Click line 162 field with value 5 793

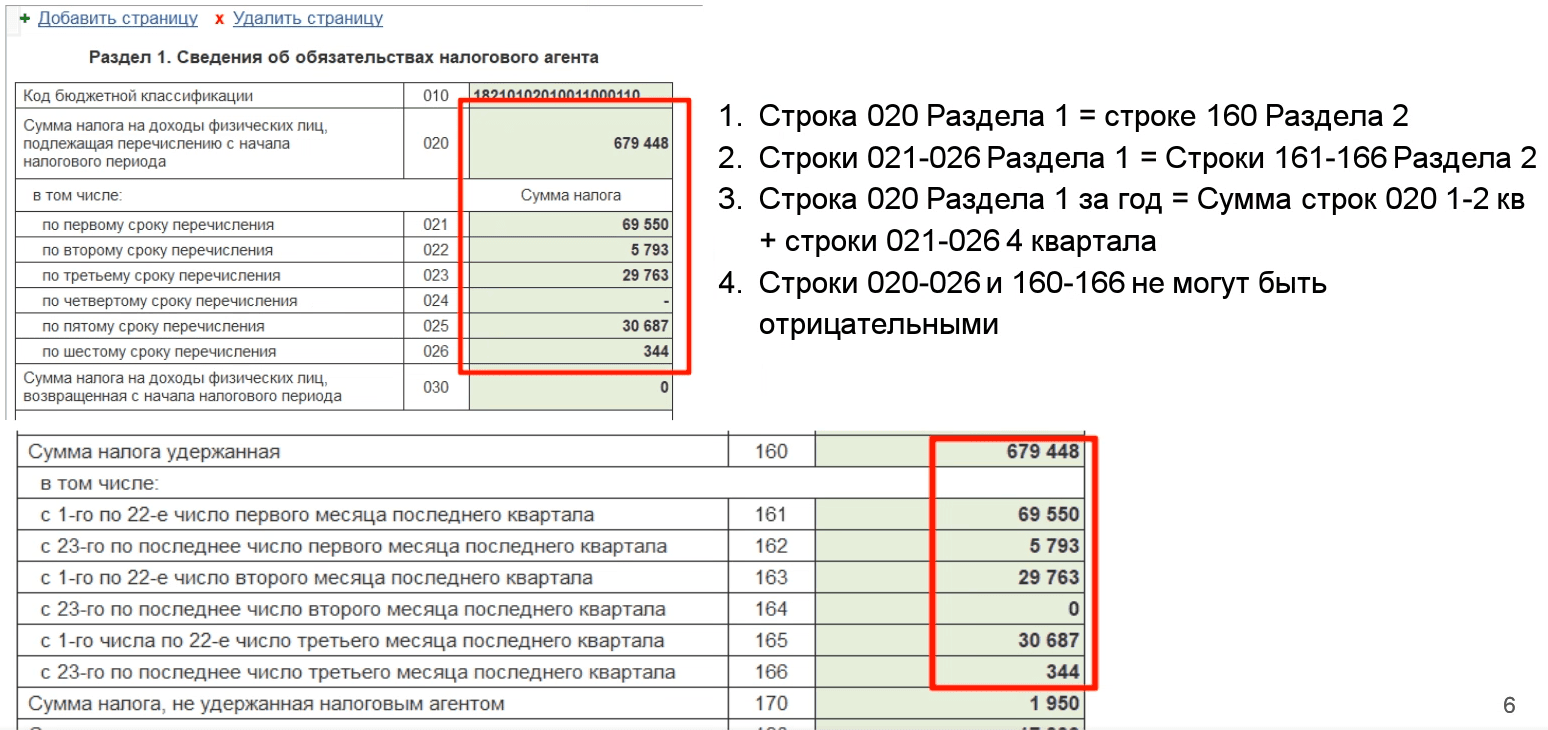[x=948, y=546]
